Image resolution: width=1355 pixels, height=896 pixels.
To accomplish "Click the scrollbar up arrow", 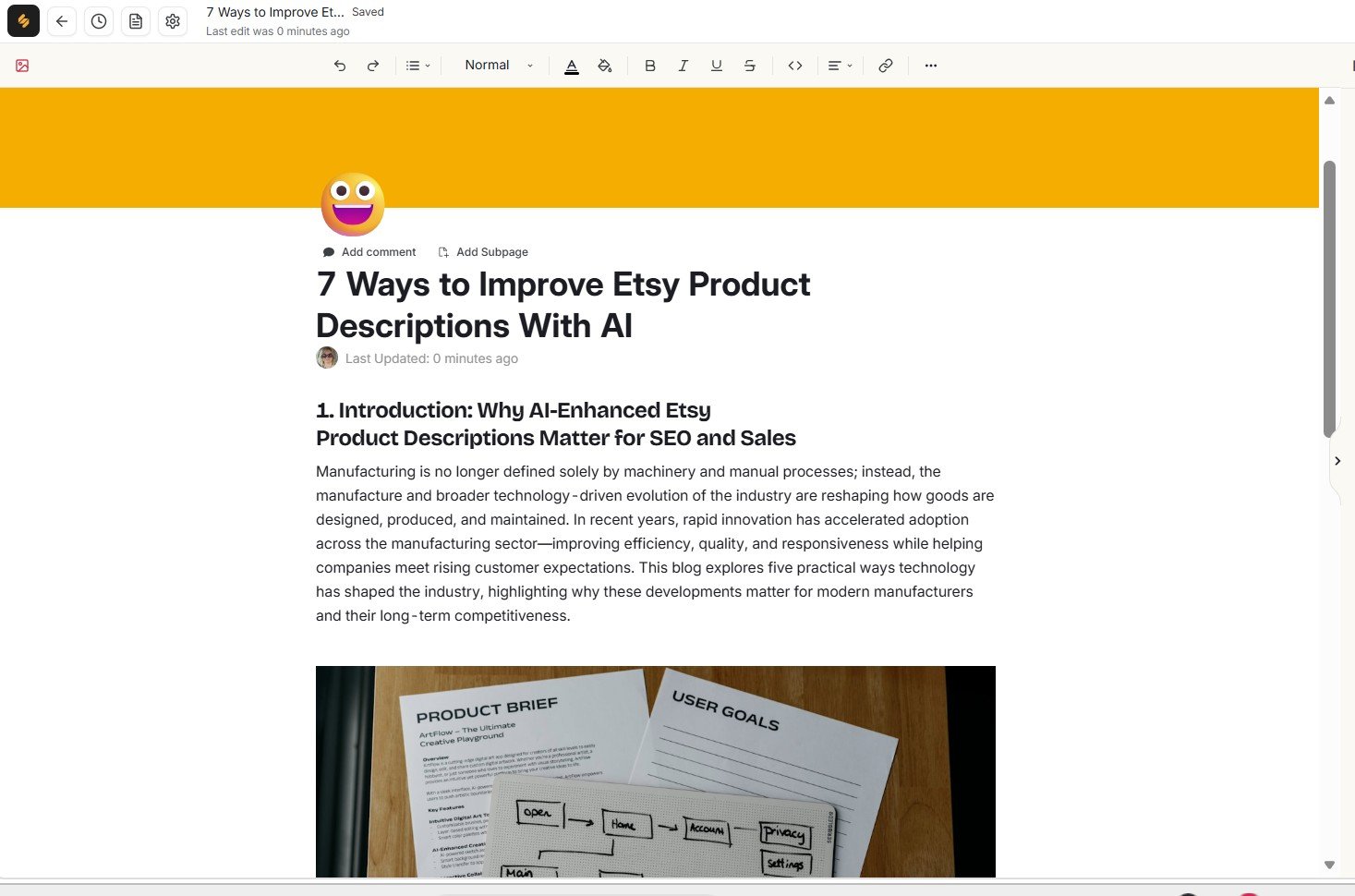I will click(1329, 100).
